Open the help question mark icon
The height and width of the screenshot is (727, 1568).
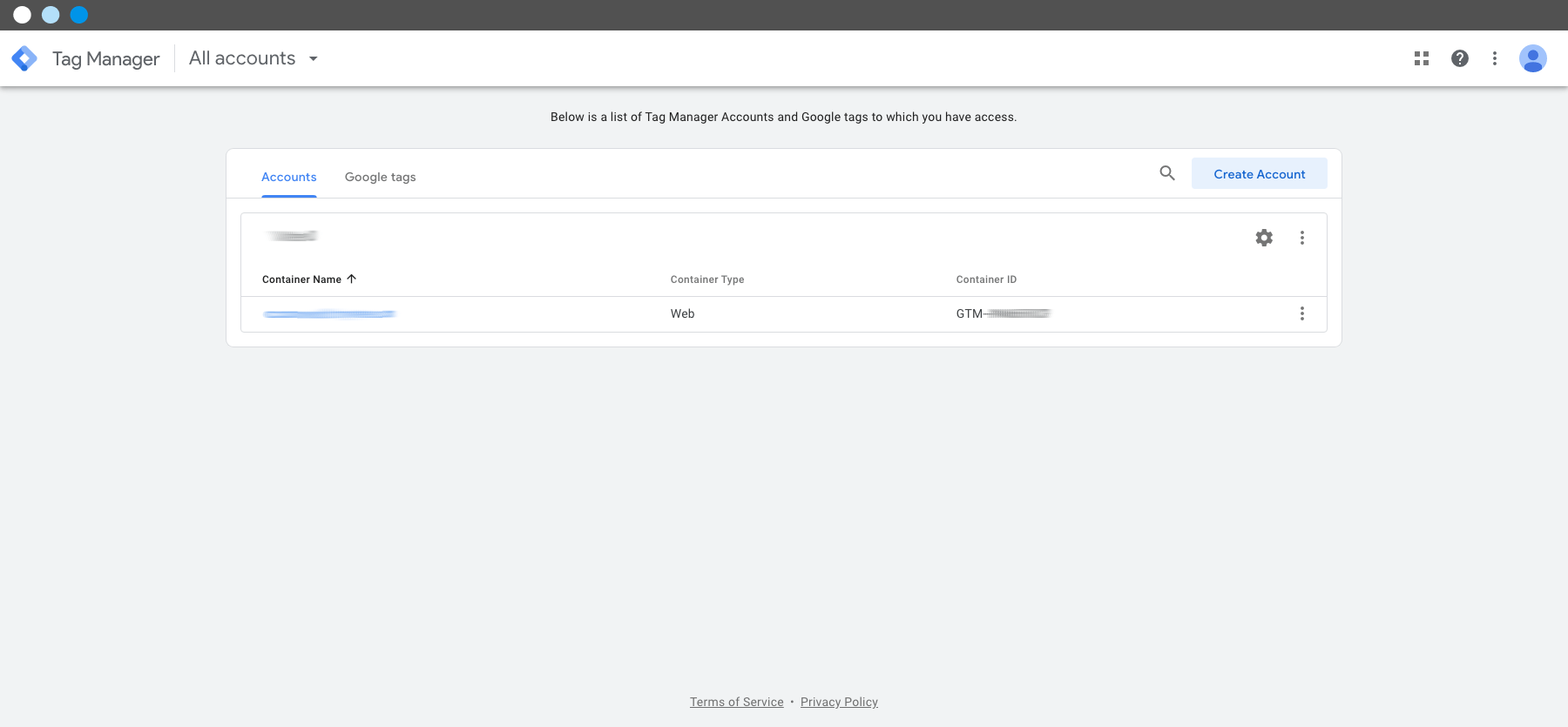point(1460,58)
